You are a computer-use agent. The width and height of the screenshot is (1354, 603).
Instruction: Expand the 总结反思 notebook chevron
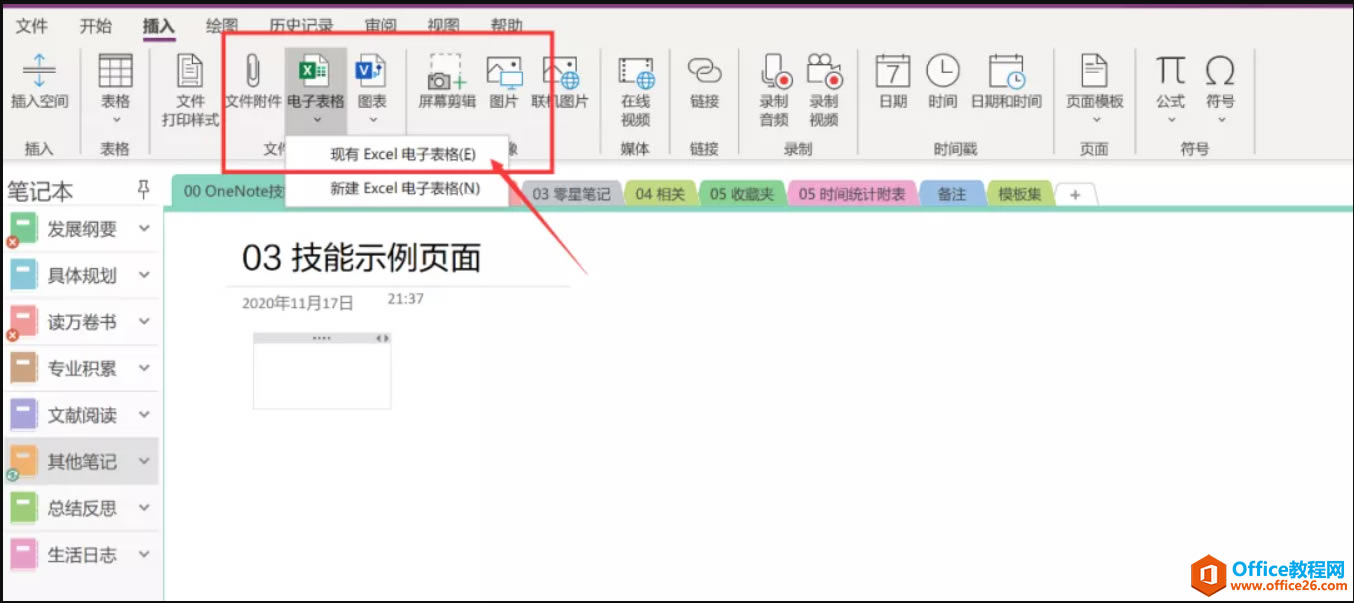[144, 508]
